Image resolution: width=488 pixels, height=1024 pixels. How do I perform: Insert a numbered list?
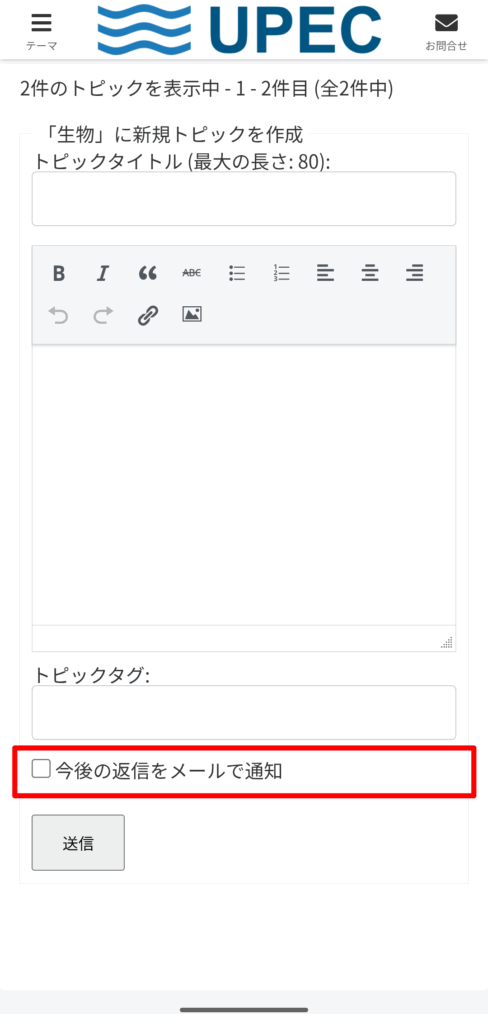282,273
